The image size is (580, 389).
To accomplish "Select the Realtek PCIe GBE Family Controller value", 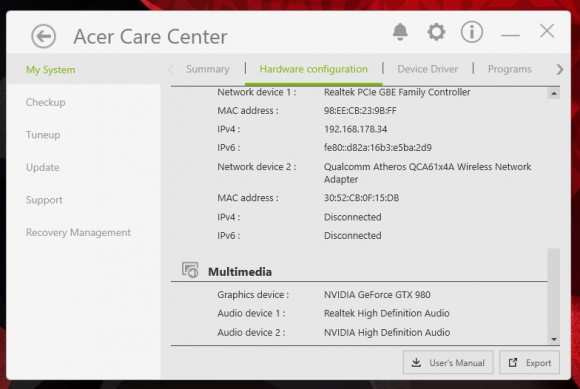I will click(397, 92).
